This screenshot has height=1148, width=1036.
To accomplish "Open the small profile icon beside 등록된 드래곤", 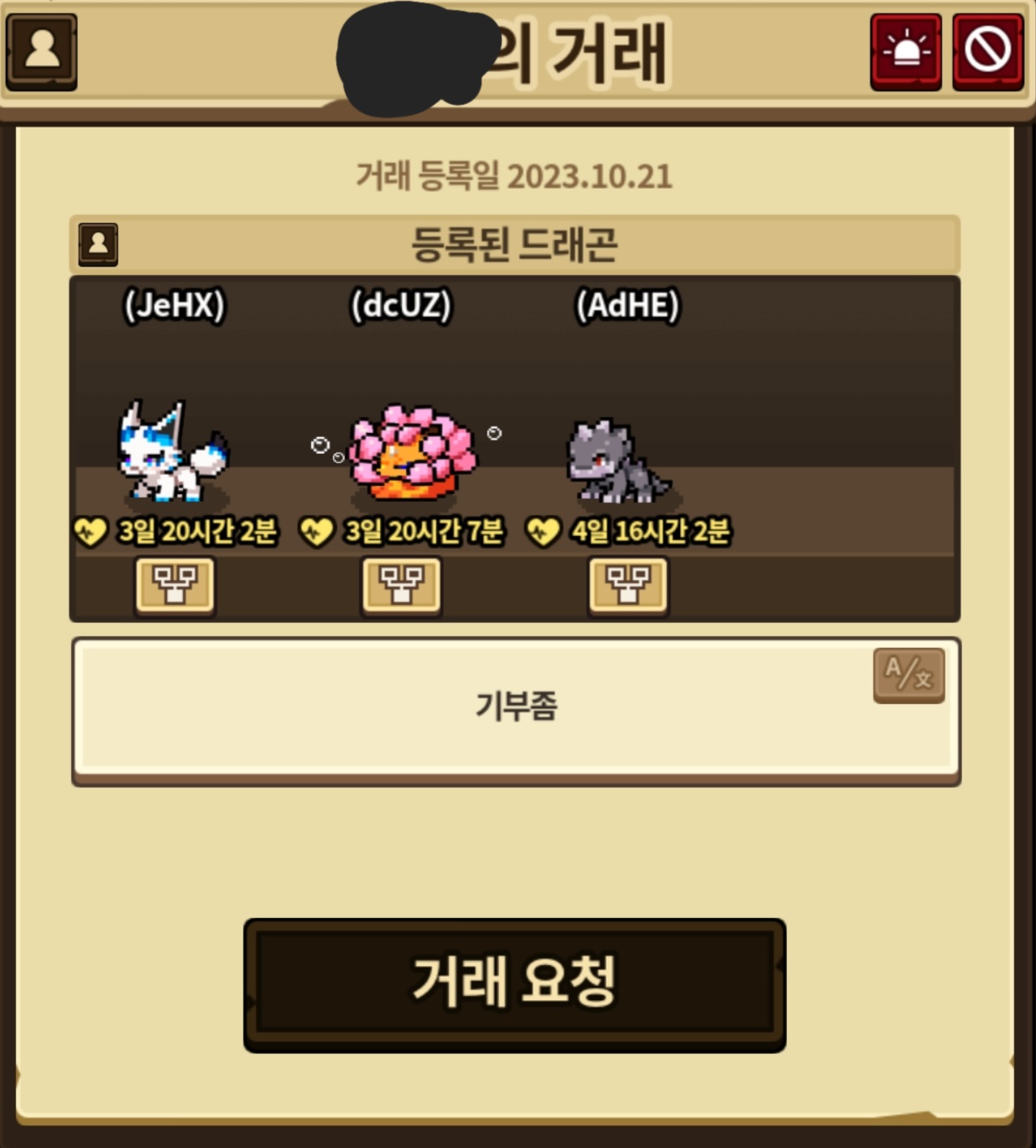I will (x=98, y=244).
